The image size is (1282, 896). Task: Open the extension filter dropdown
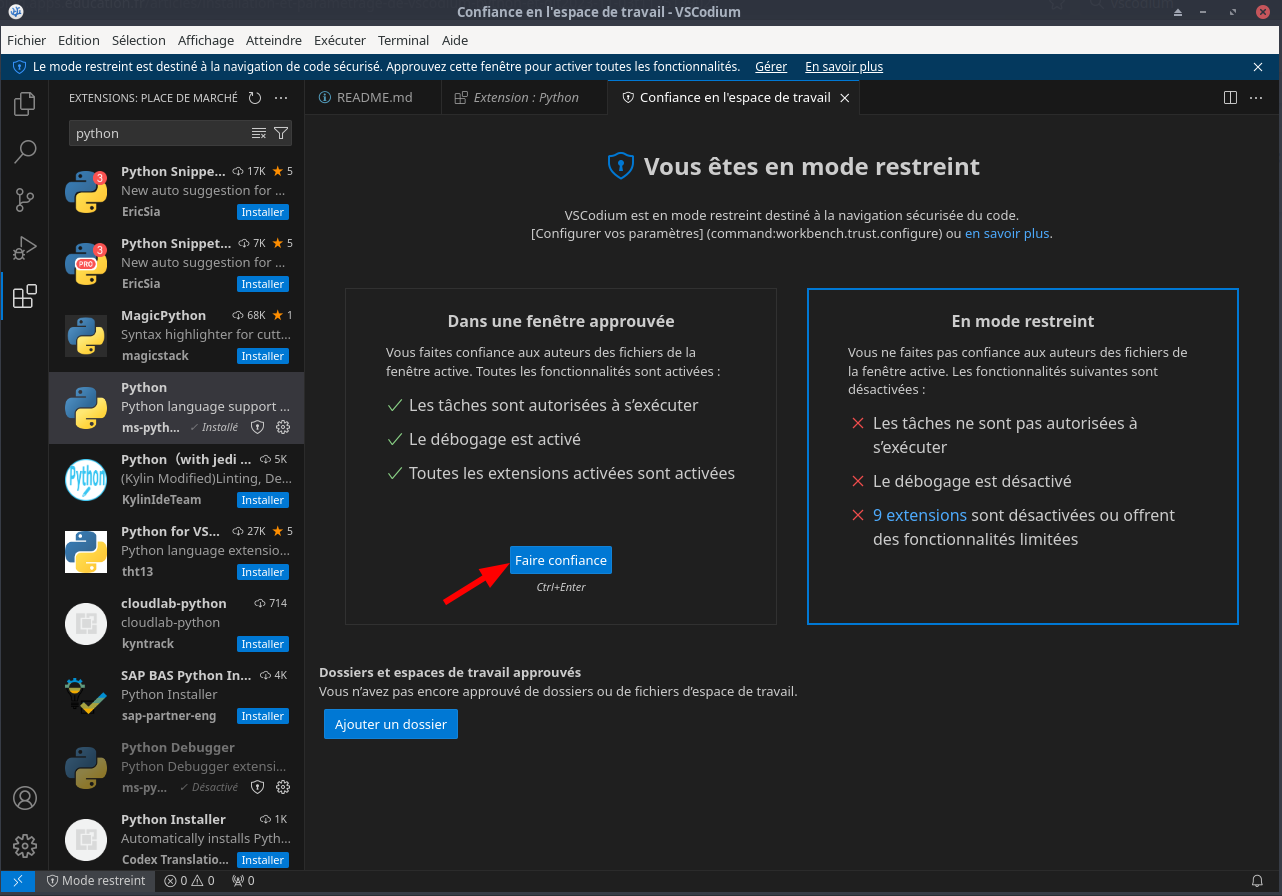tap(281, 133)
